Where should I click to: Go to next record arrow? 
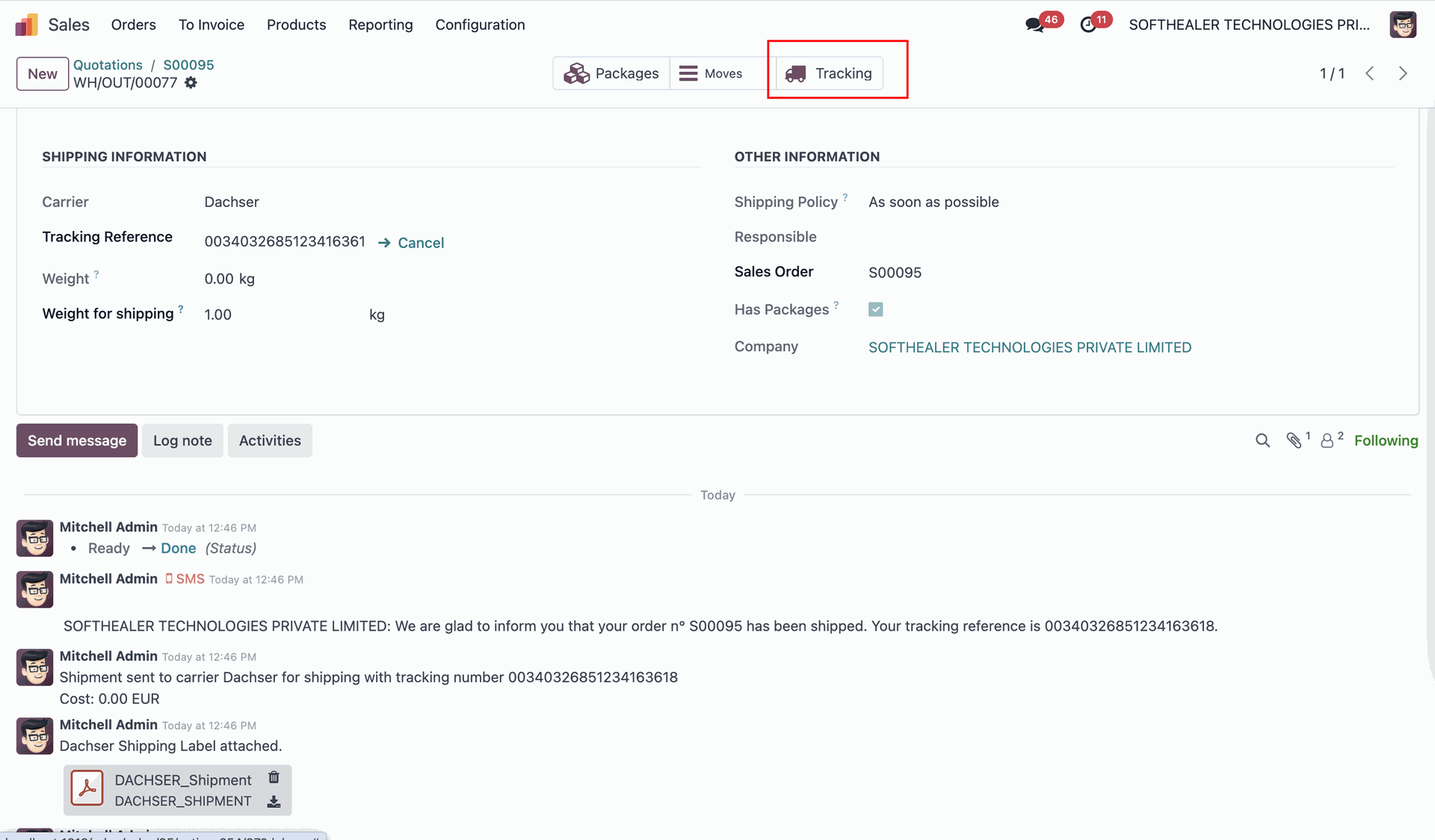point(1403,73)
